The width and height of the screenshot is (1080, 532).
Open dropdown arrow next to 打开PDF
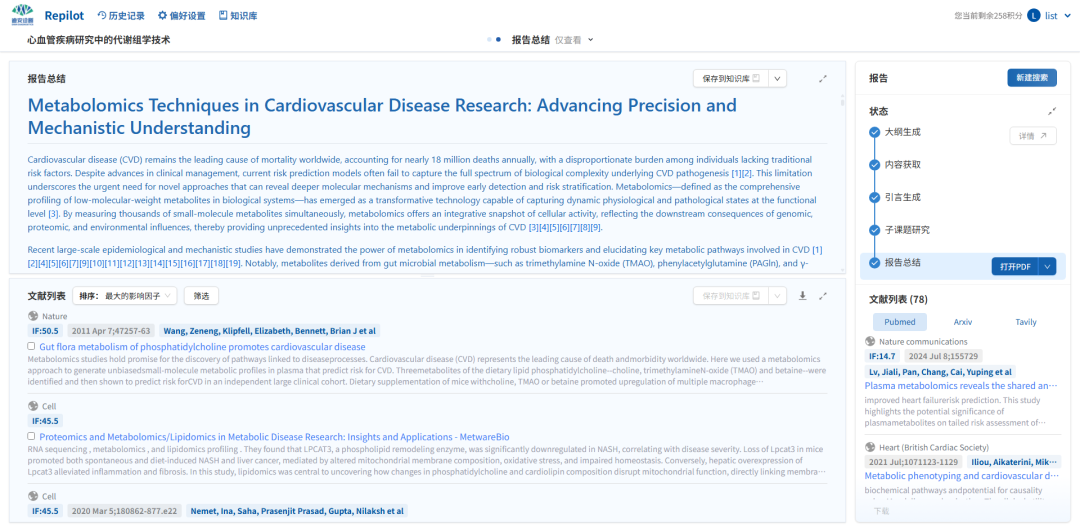(1047, 266)
